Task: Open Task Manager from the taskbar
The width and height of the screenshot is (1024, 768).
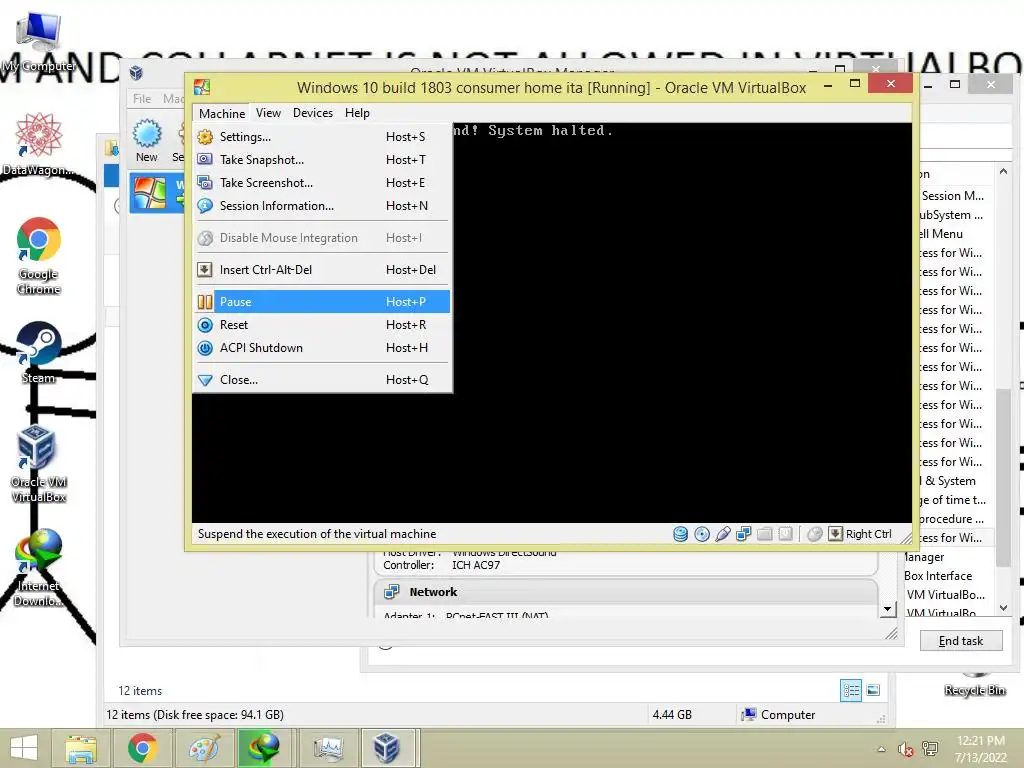Action: [x=327, y=748]
